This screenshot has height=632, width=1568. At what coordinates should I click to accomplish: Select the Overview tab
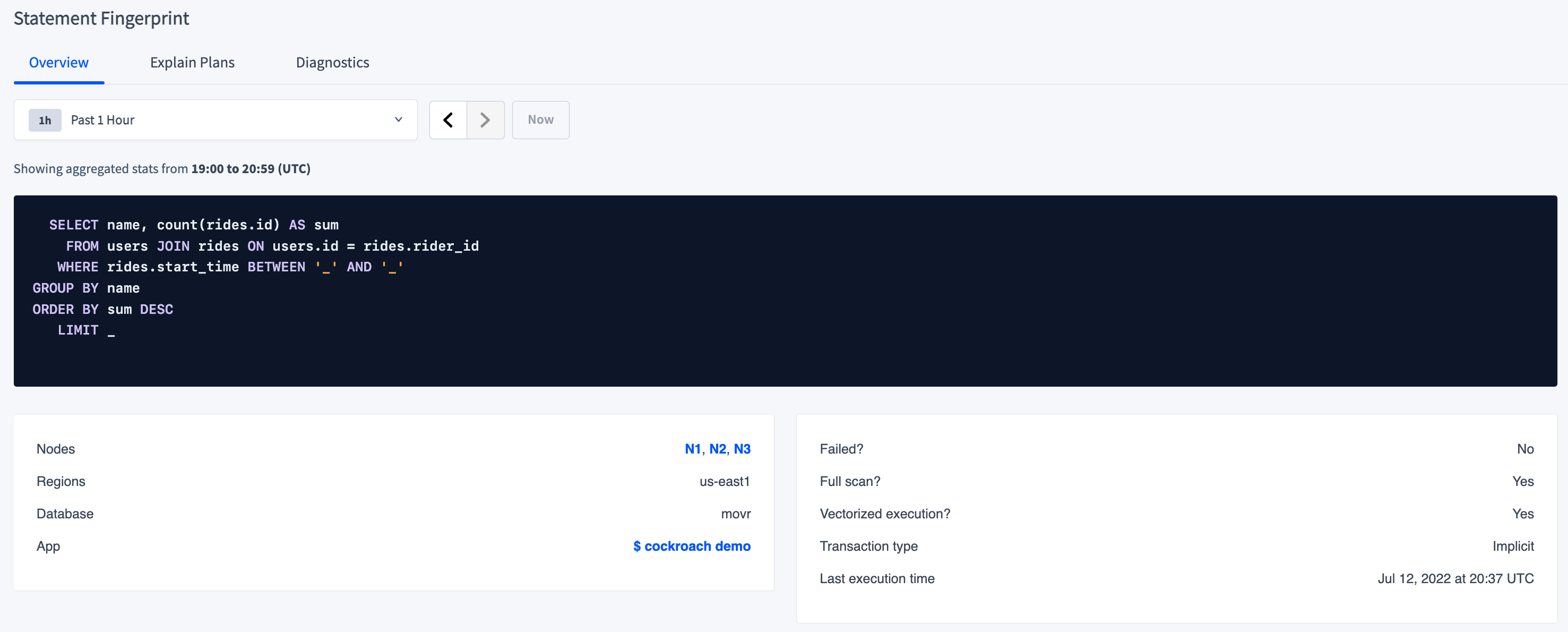click(x=58, y=62)
